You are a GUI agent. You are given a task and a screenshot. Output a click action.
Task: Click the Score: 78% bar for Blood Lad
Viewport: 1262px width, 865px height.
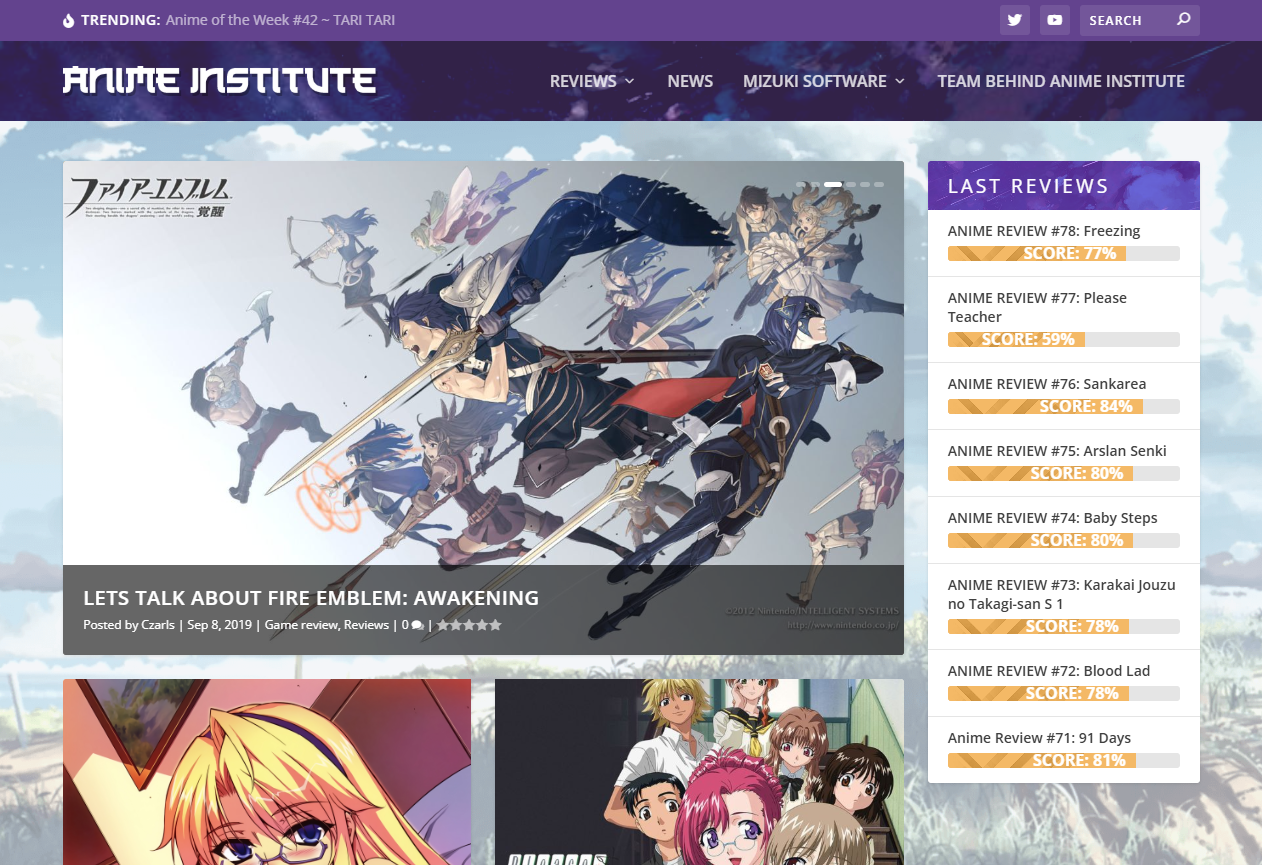(x=1064, y=694)
